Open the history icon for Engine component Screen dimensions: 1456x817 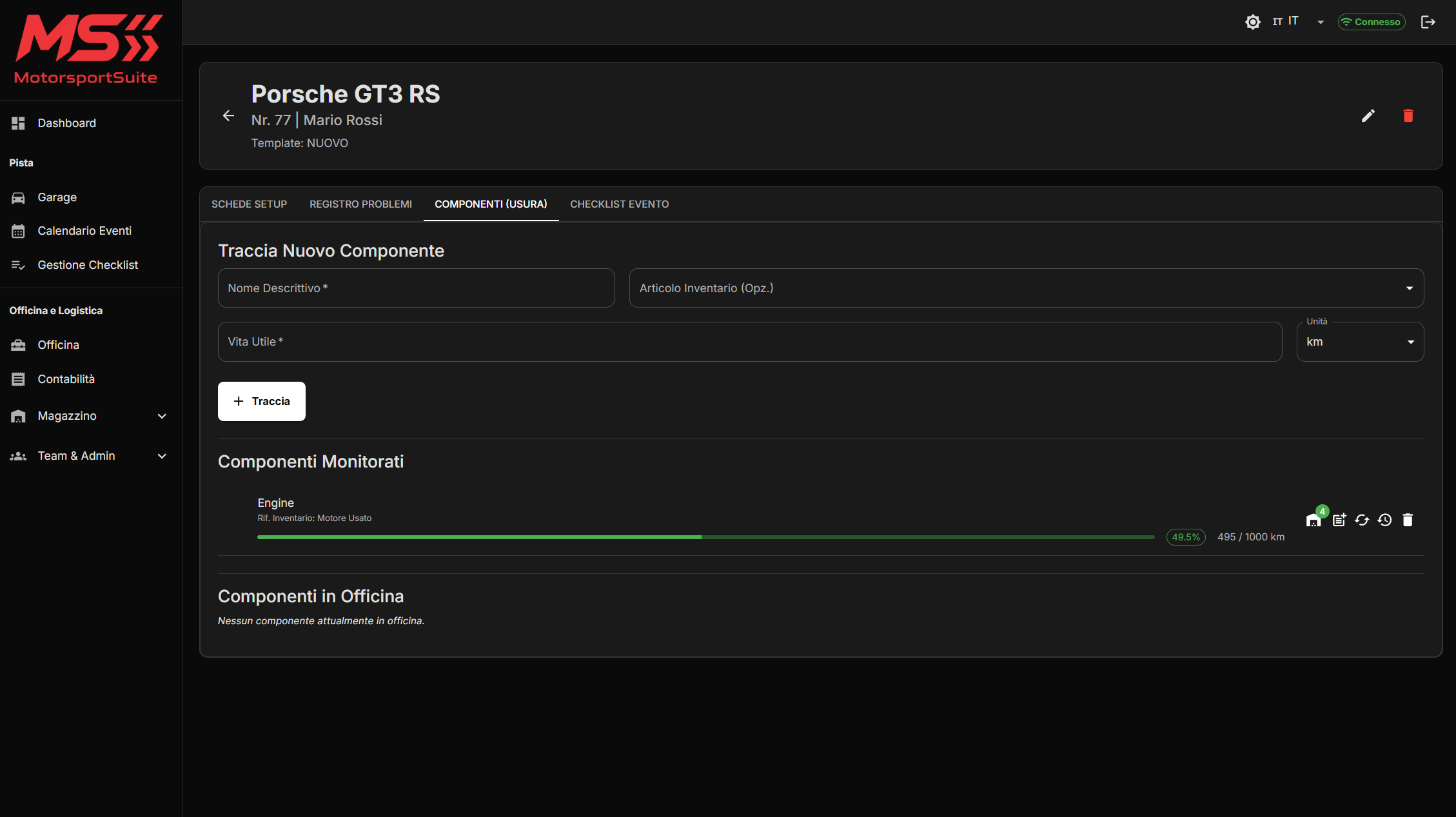[x=1384, y=520]
